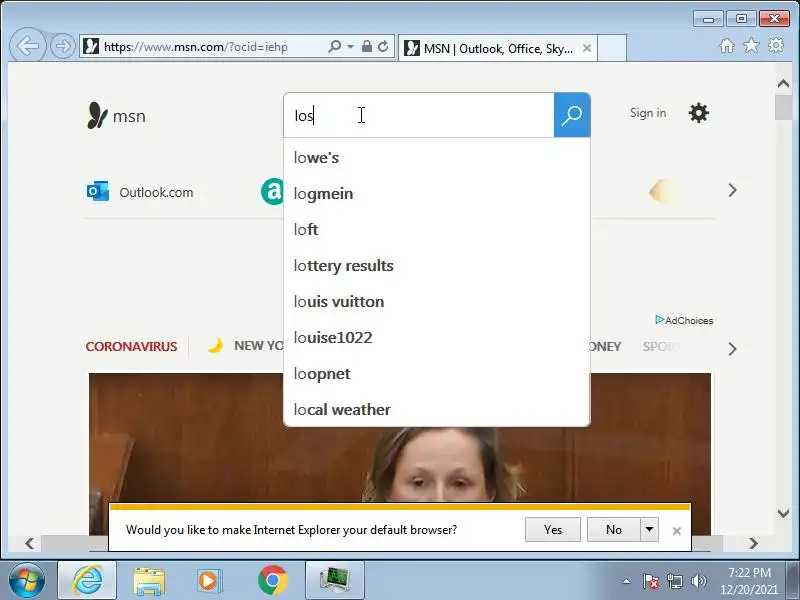Screen dimensions: 800x600
Task: Click the Show desktop button
Action: (x=792, y=581)
